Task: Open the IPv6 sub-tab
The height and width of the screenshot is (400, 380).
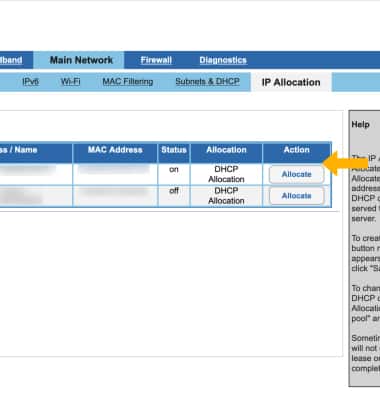Action: pyautogui.click(x=30, y=81)
